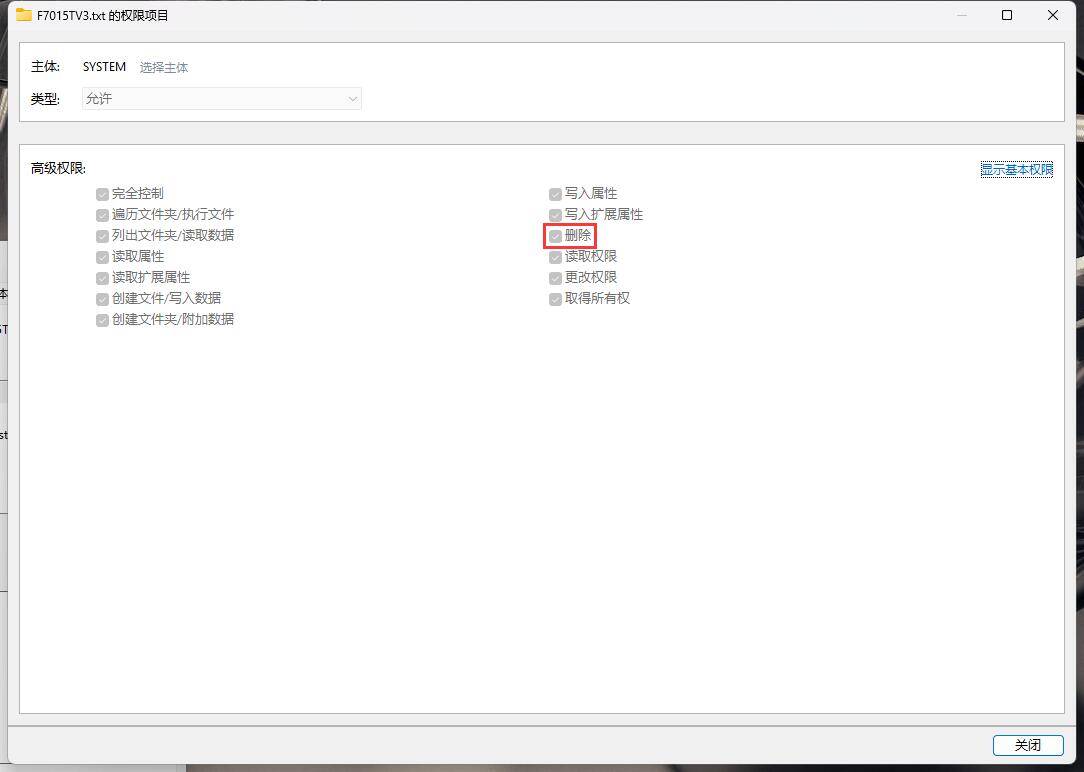This screenshot has width=1084, height=772.
Task: Toggle the 读取扩展属性 checkbox
Action: tap(102, 278)
